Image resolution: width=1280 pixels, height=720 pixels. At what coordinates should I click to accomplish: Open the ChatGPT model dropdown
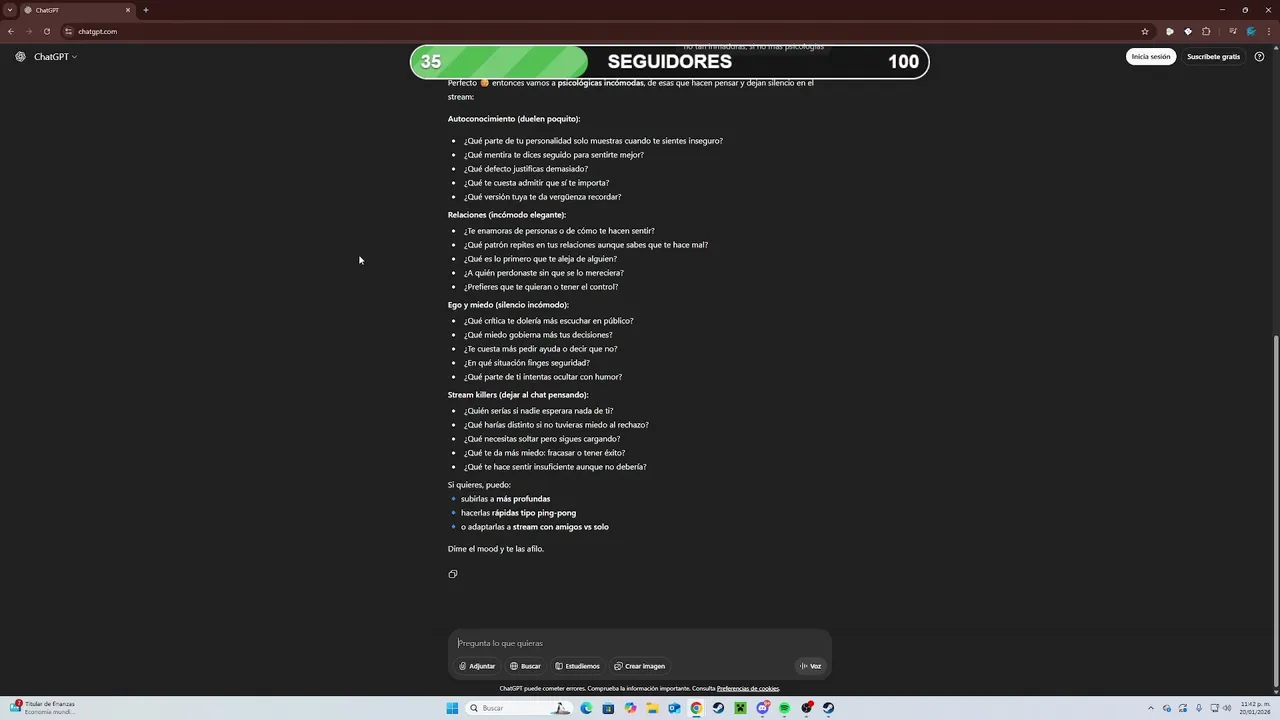tap(55, 57)
